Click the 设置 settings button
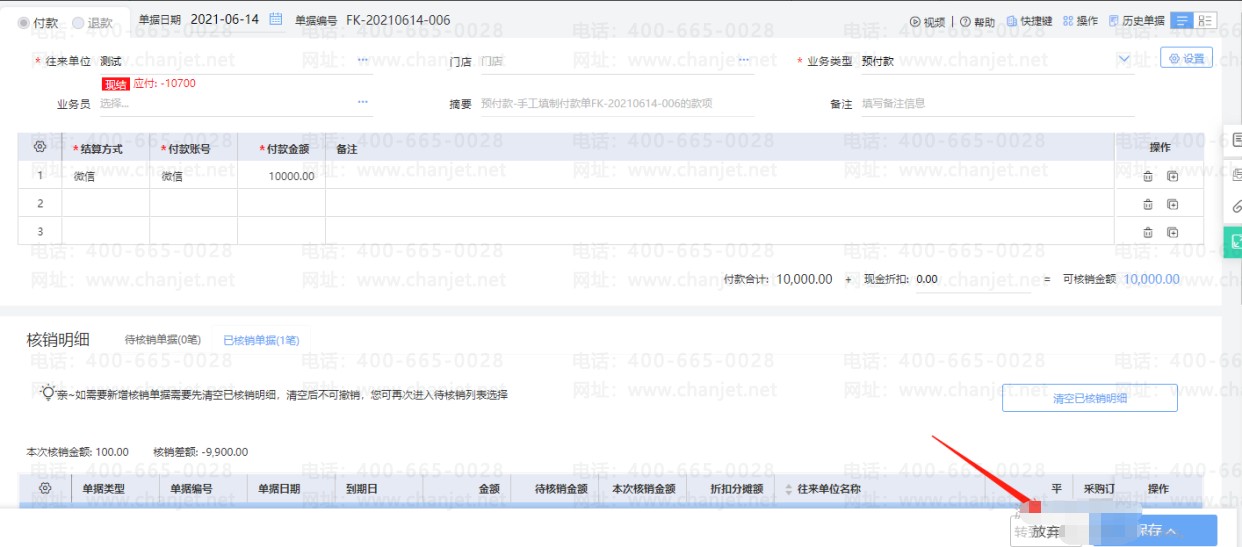The image size is (1242, 547). click(1186, 58)
